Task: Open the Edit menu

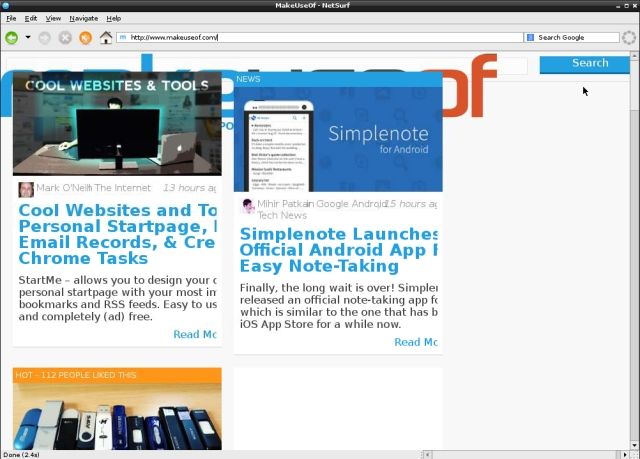Action: (x=31, y=18)
